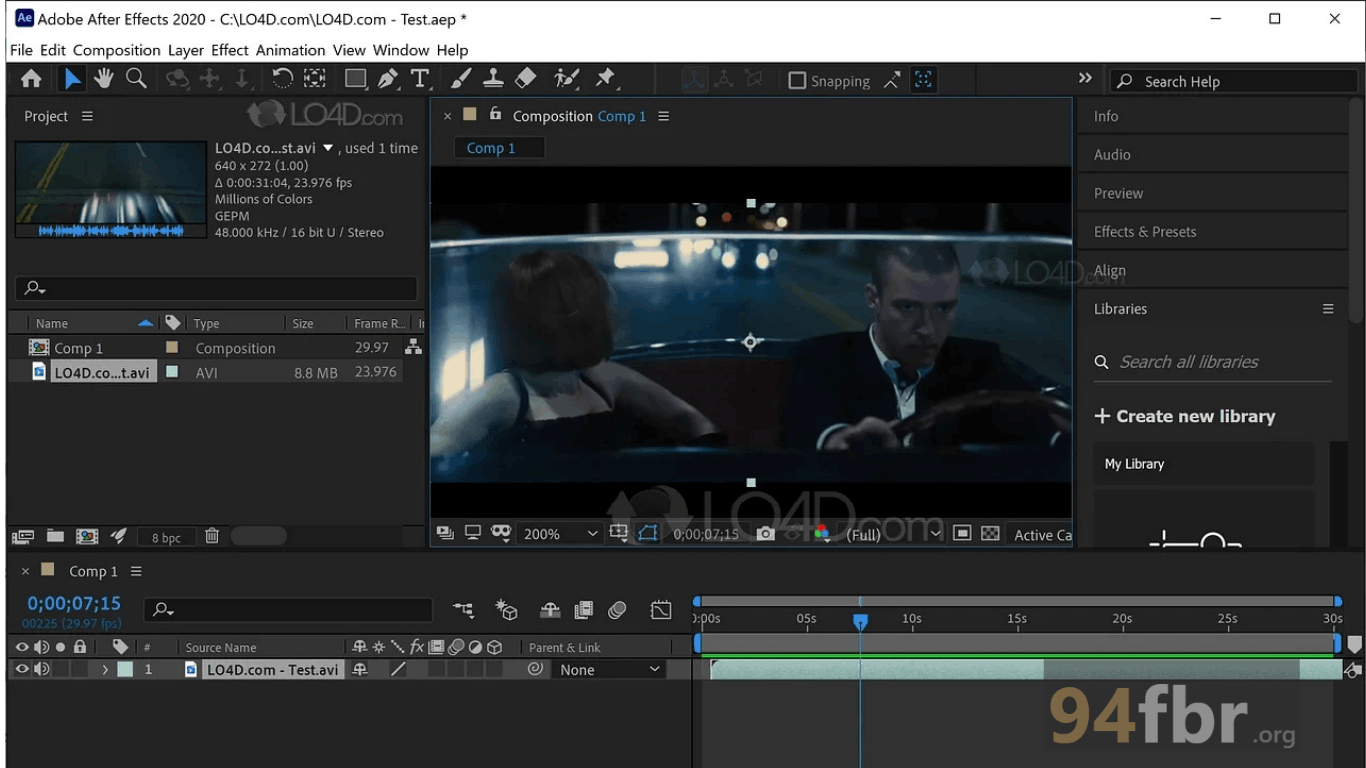Take a snapshot with the camera icon
Image resolution: width=1366 pixels, height=768 pixels.
pyautogui.click(x=766, y=534)
